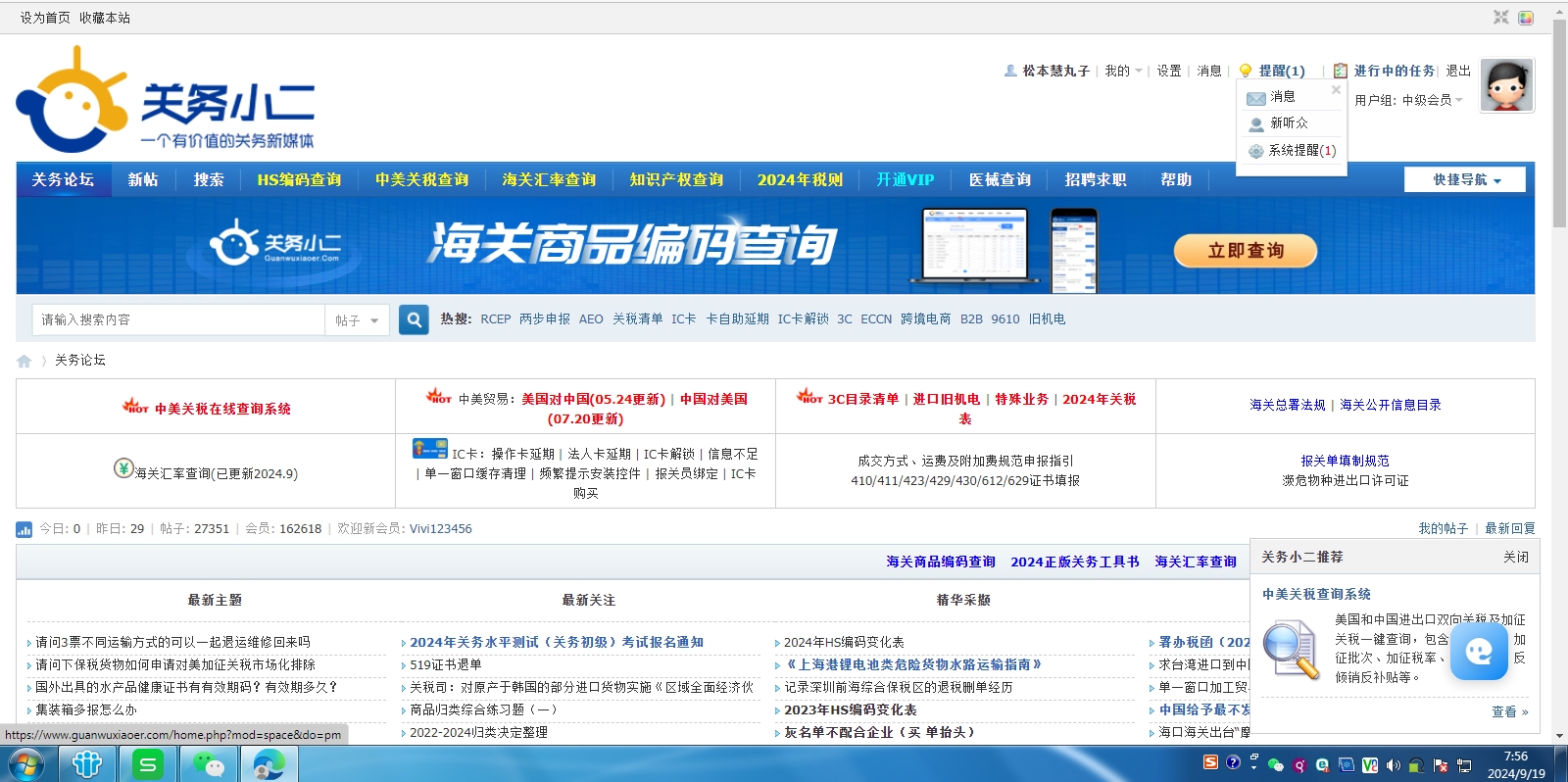
Task: Open the 开通VIP nav tab
Action: click(x=905, y=179)
